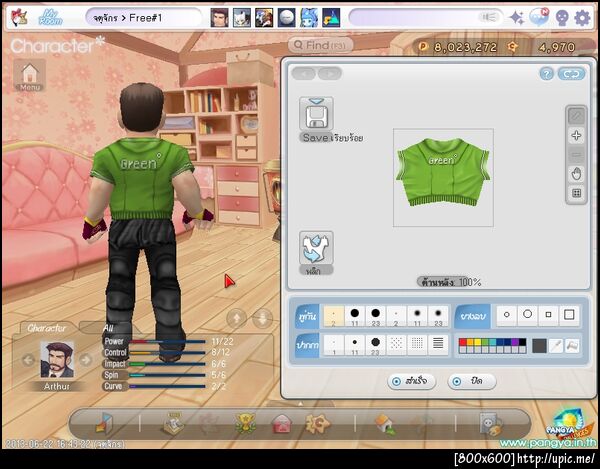The height and width of the screenshot is (469, 600).
Task: Click the exit door icon in bottom bar
Action: (x=104, y=424)
